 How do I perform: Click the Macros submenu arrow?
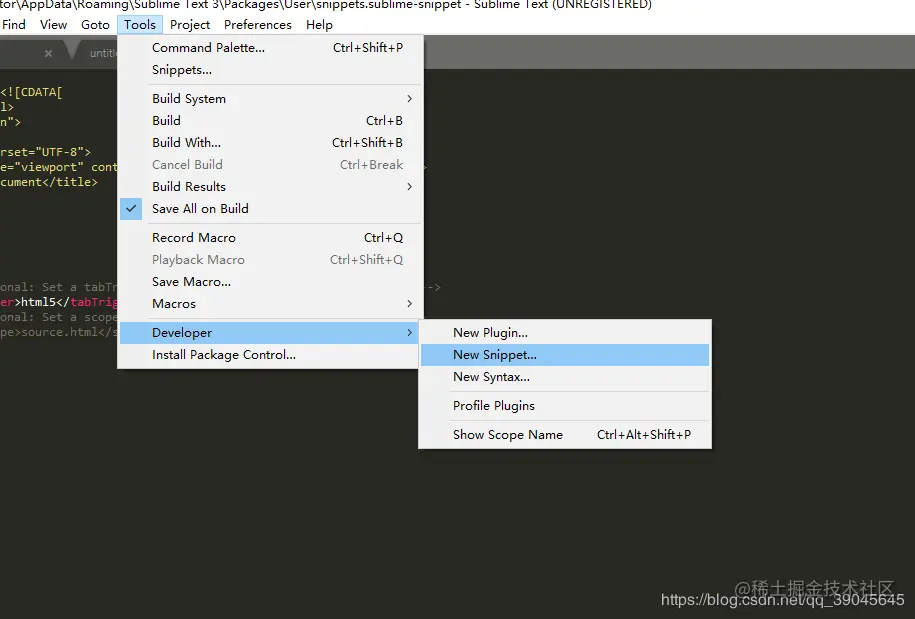[x=409, y=304]
